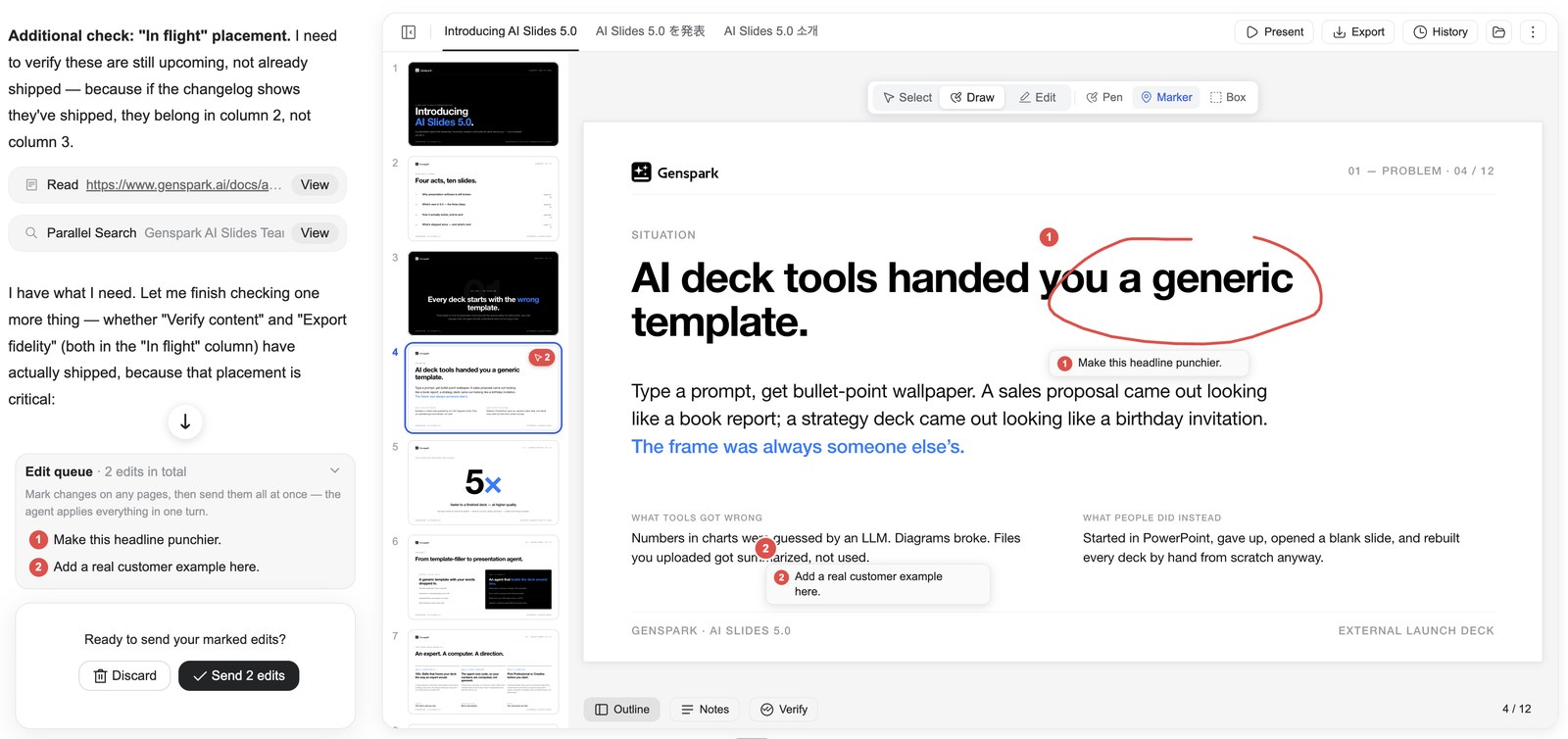Activate the Marker tool
Image resolution: width=1568 pixels, height=739 pixels.
[x=1166, y=97]
